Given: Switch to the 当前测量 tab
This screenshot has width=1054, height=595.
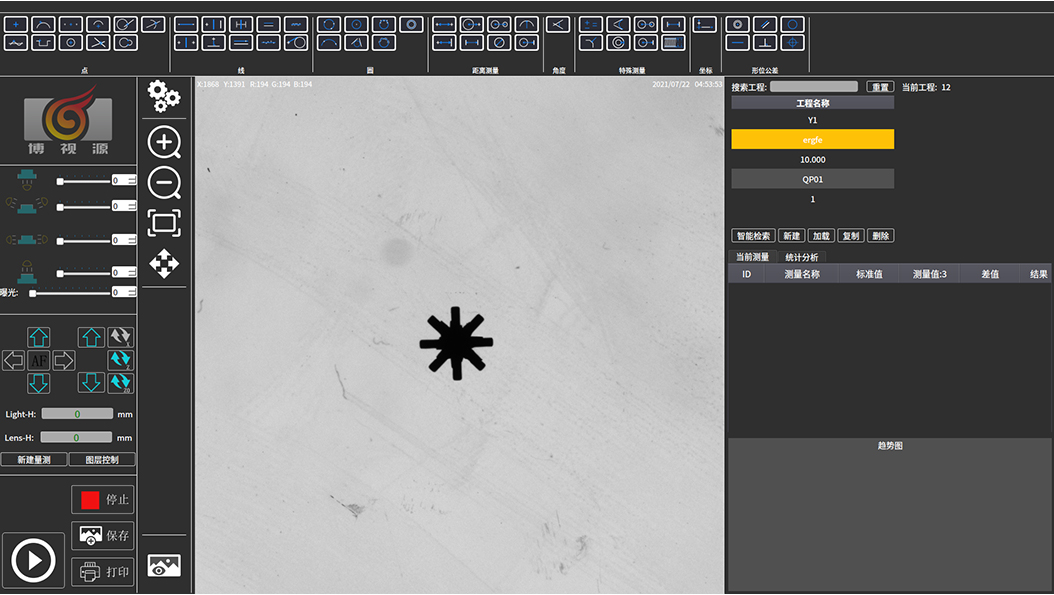Looking at the screenshot, I should pos(752,257).
